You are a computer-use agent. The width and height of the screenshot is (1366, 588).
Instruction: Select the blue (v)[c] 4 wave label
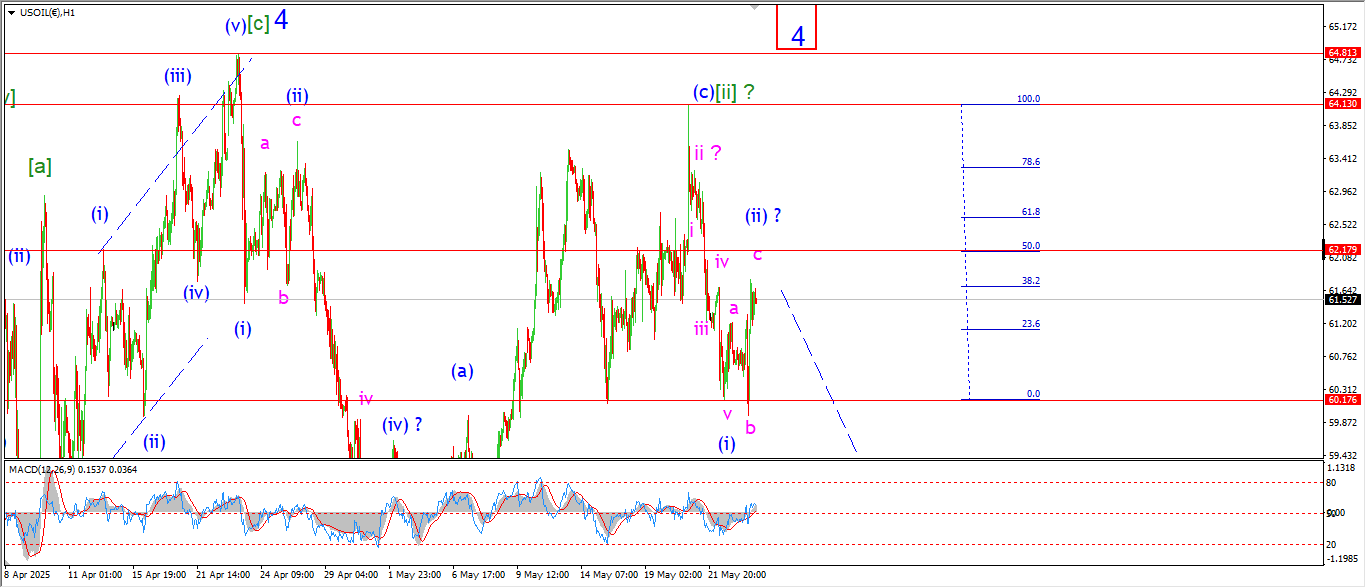[257, 22]
